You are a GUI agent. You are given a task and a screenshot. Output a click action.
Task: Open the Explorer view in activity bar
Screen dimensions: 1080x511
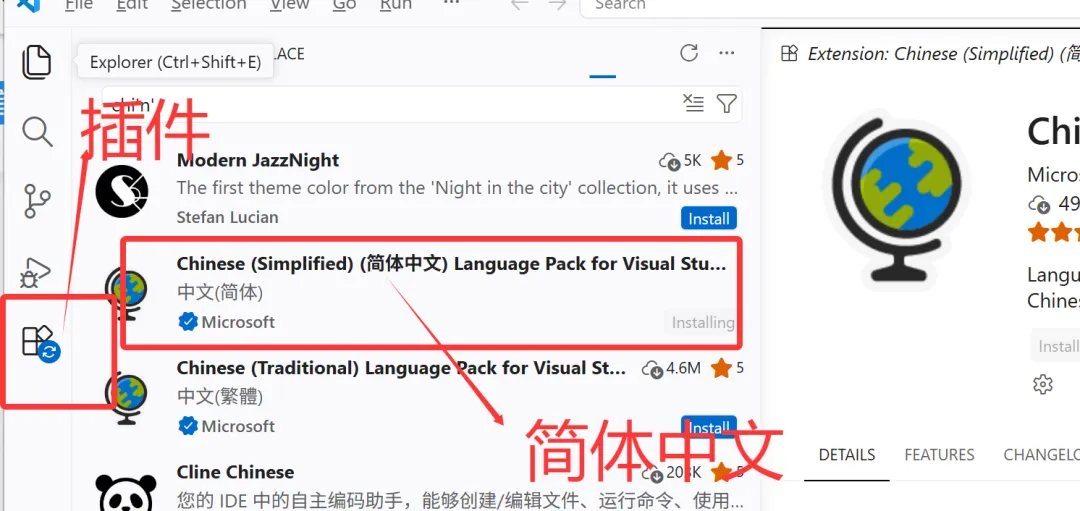pyautogui.click(x=37, y=62)
